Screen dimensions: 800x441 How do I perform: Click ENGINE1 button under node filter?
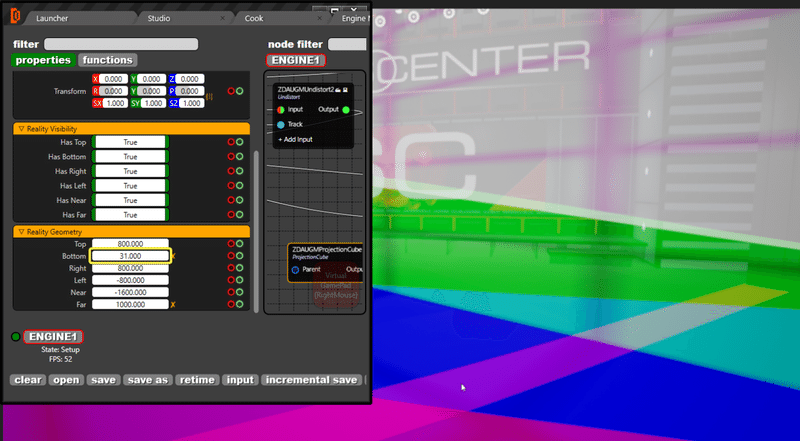[x=296, y=60]
